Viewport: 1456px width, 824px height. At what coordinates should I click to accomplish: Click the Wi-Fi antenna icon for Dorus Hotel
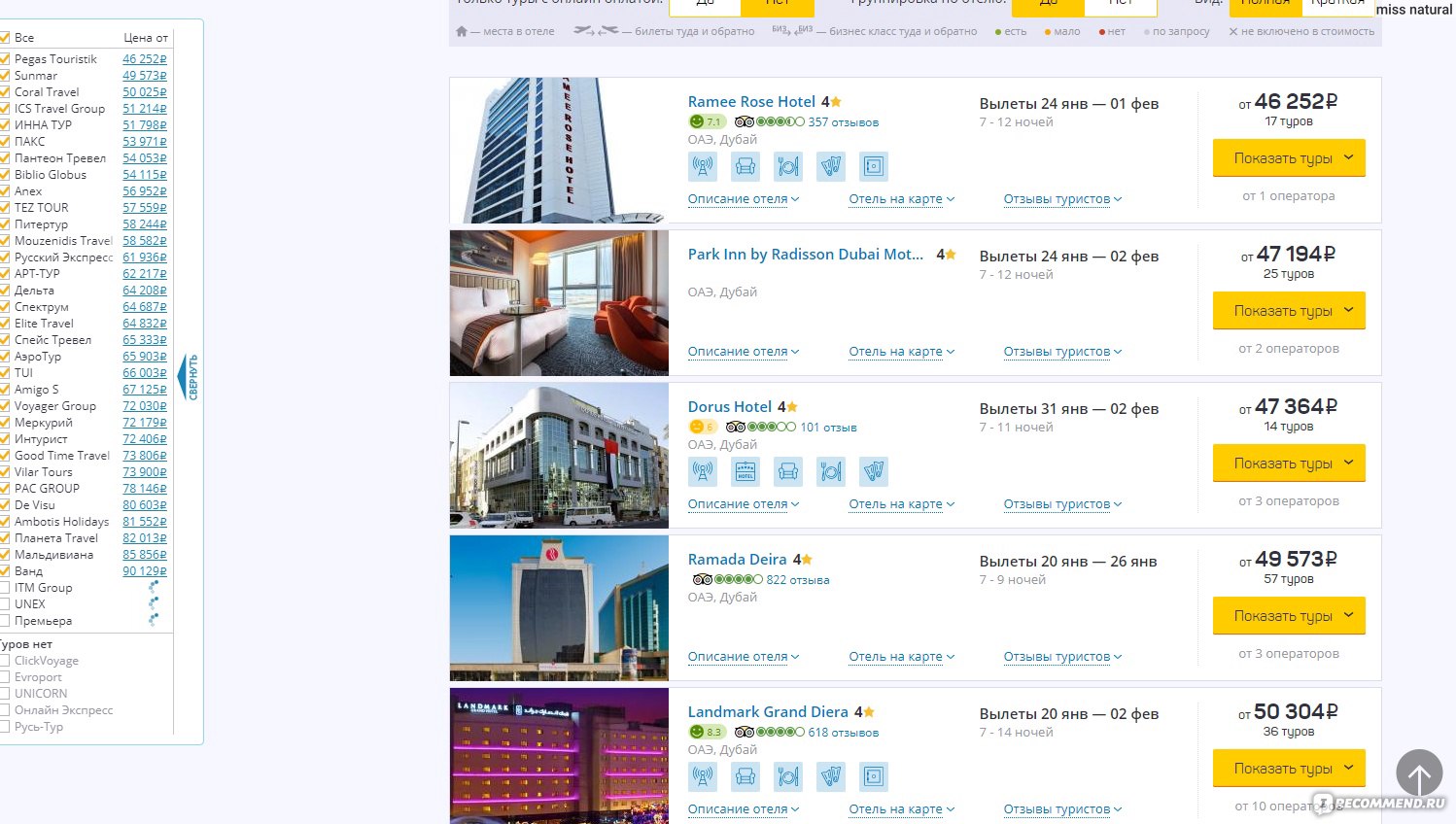tap(703, 471)
